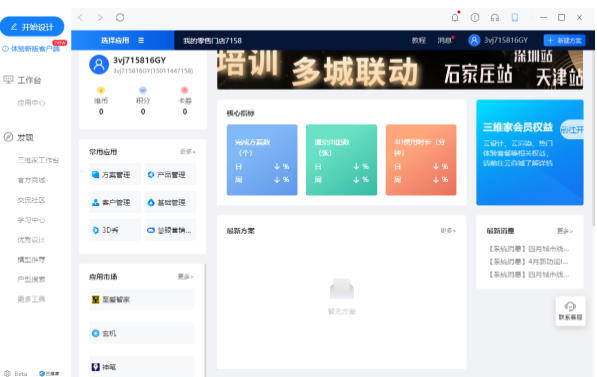Click the pill button on membership card

tap(572, 130)
